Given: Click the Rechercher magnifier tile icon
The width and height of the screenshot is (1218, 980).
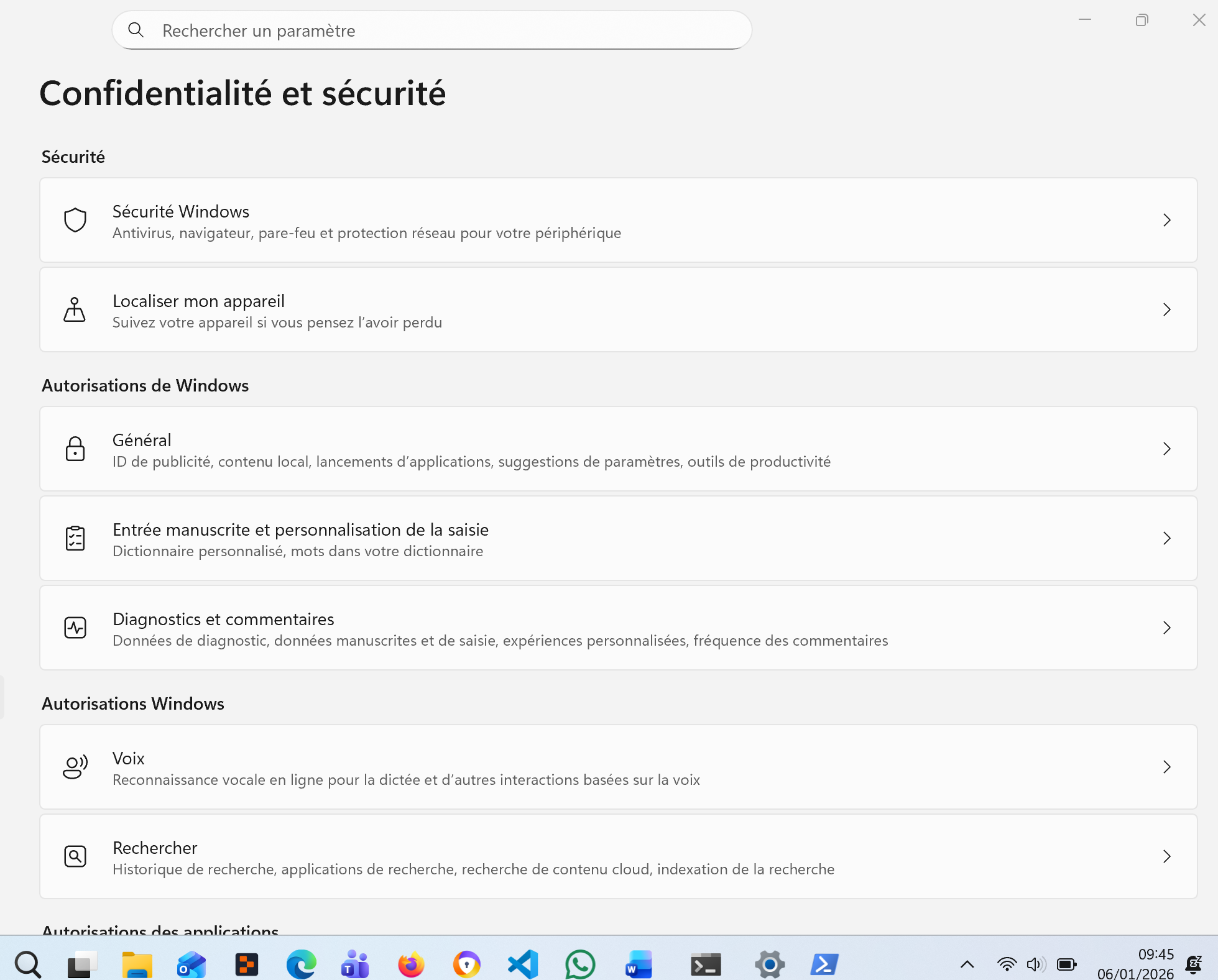Looking at the screenshot, I should click(x=75, y=856).
